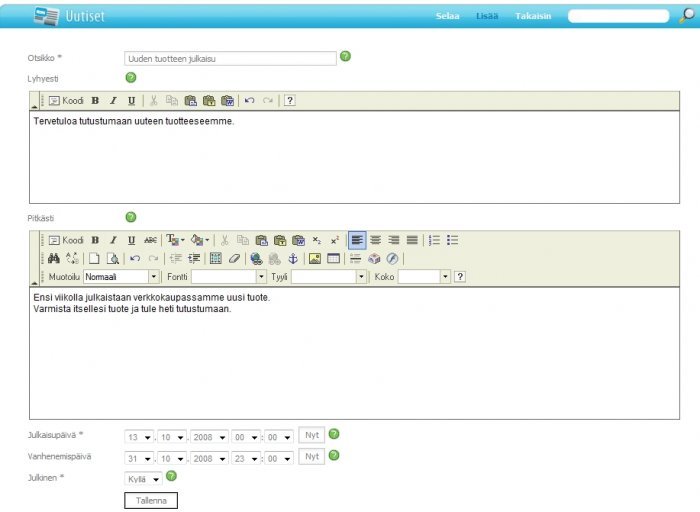Focus the header search field
This screenshot has width=700, height=512.
coord(618,16)
